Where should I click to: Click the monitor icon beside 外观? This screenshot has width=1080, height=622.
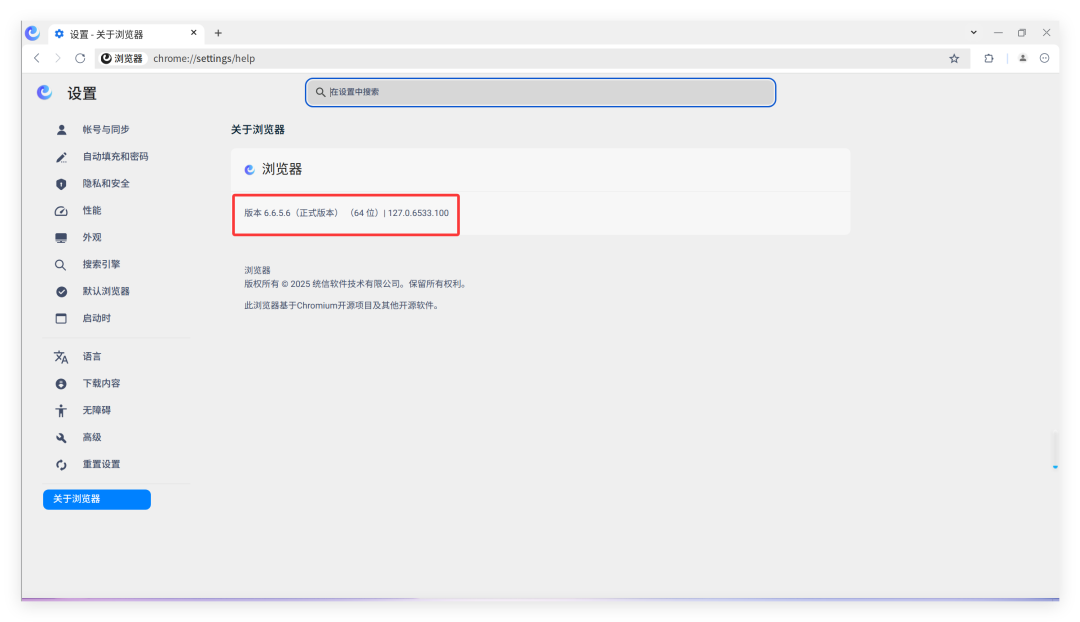(x=61, y=238)
